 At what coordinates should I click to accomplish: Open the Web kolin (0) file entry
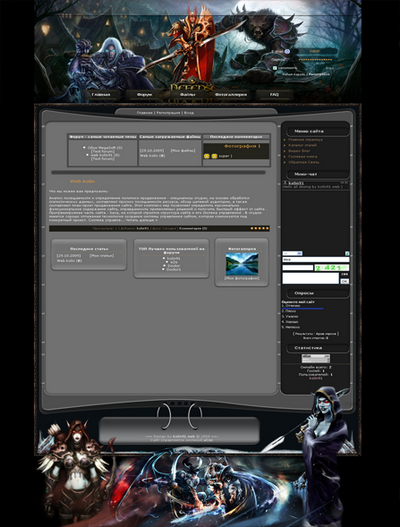click(152, 156)
